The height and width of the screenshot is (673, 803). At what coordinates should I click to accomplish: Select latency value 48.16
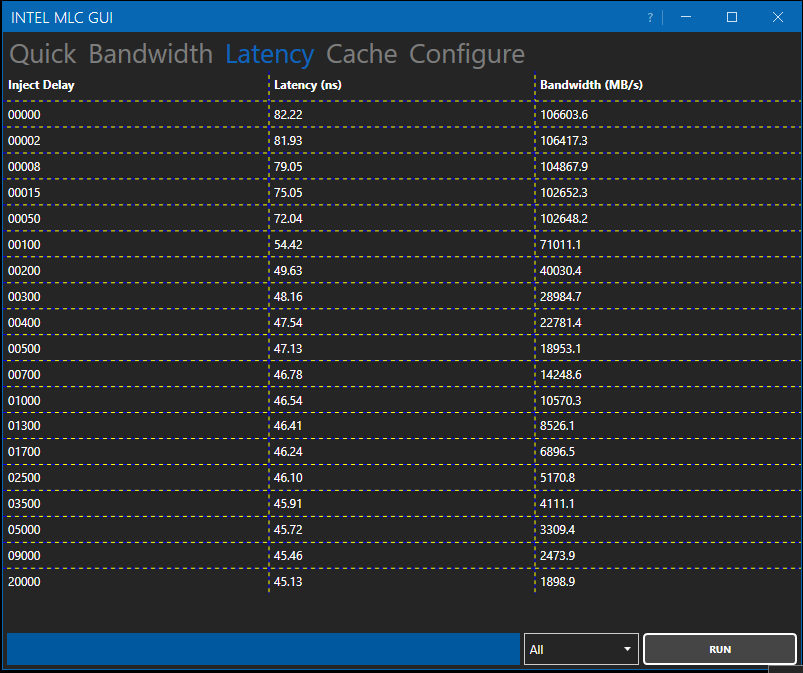288,297
